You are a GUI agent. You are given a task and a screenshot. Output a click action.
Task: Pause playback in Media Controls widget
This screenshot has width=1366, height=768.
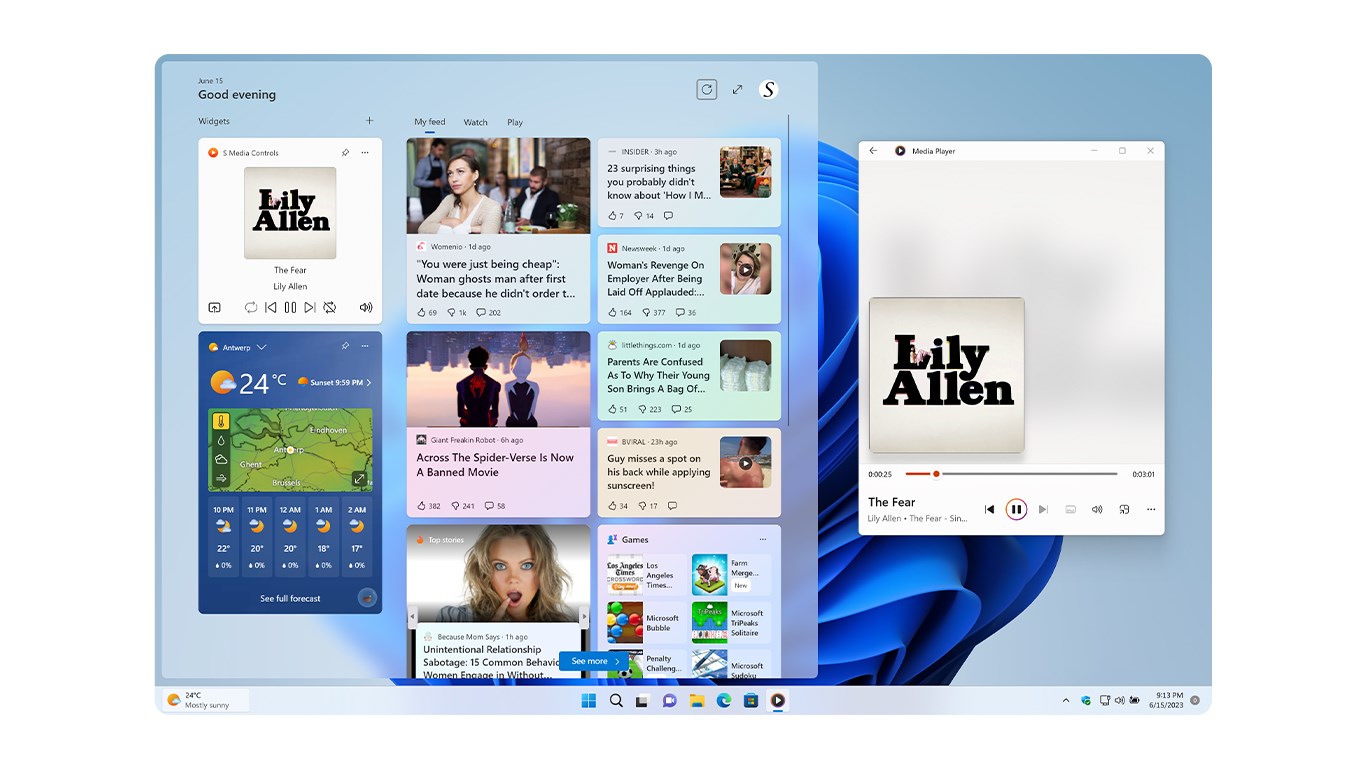coord(290,308)
